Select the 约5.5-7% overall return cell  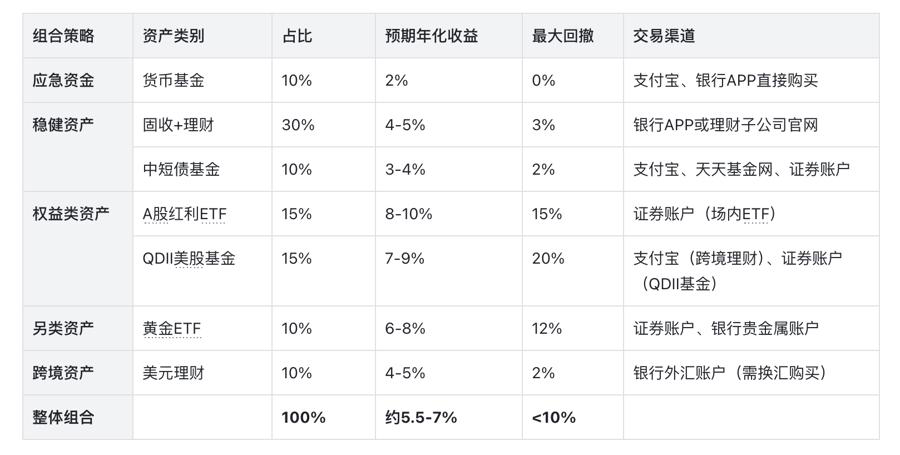421,417
